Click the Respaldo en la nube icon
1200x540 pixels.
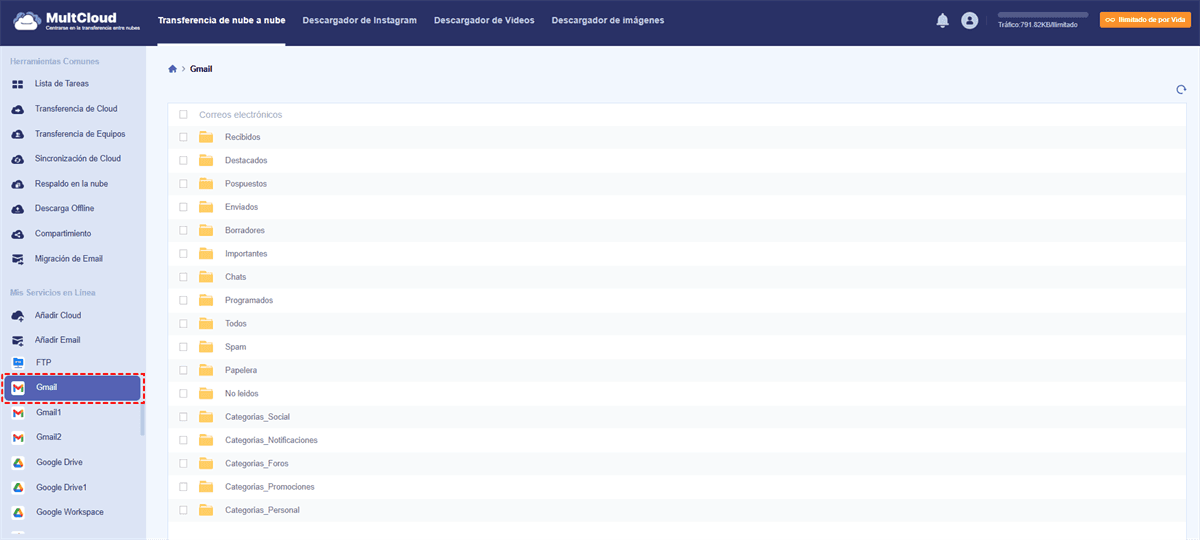[17, 184]
